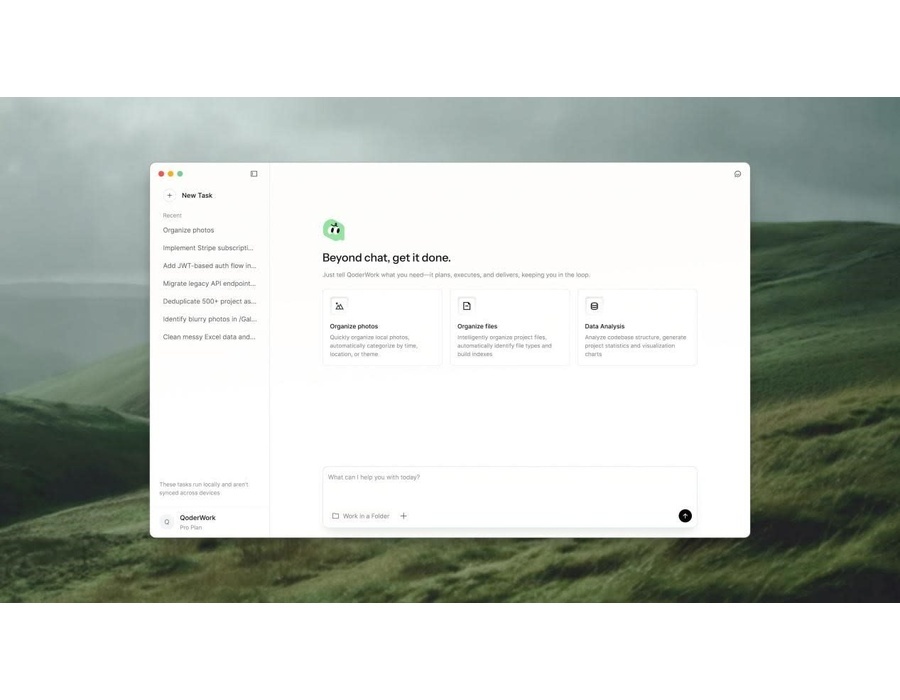The height and width of the screenshot is (700, 900).
Task: Open recent task 'Organize photos'
Action: [x=189, y=230]
